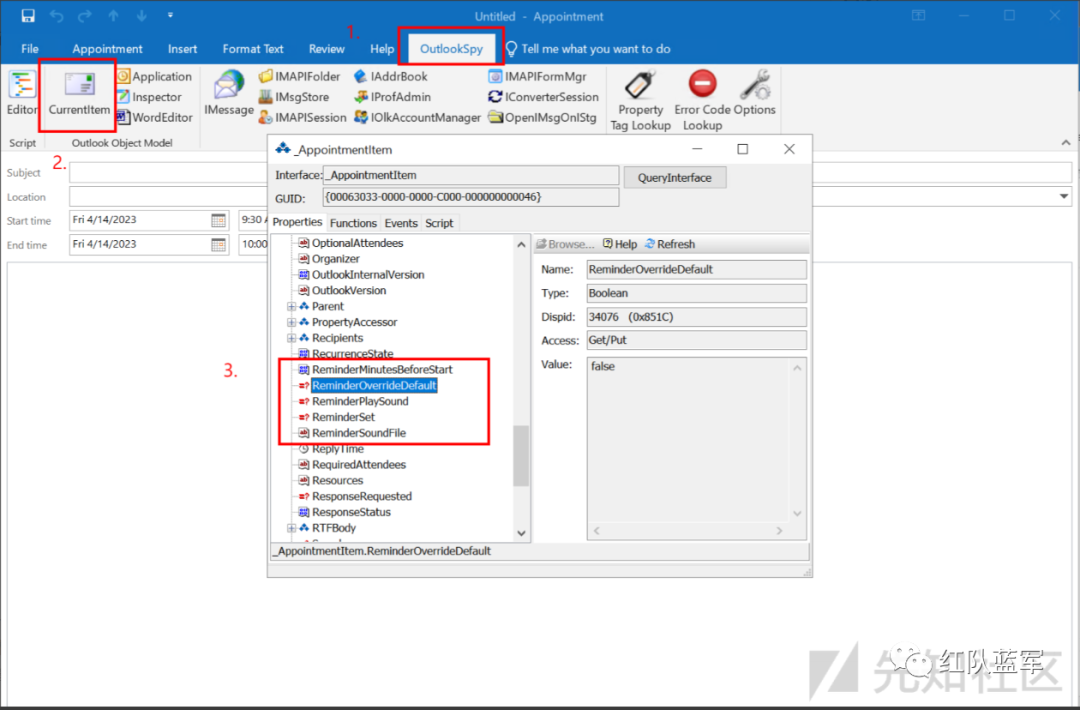Image resolution: width=1080 pixels, height=710 pixels.
Task: Click the Next Item down arrow
Action: click(x=141, y=16)
